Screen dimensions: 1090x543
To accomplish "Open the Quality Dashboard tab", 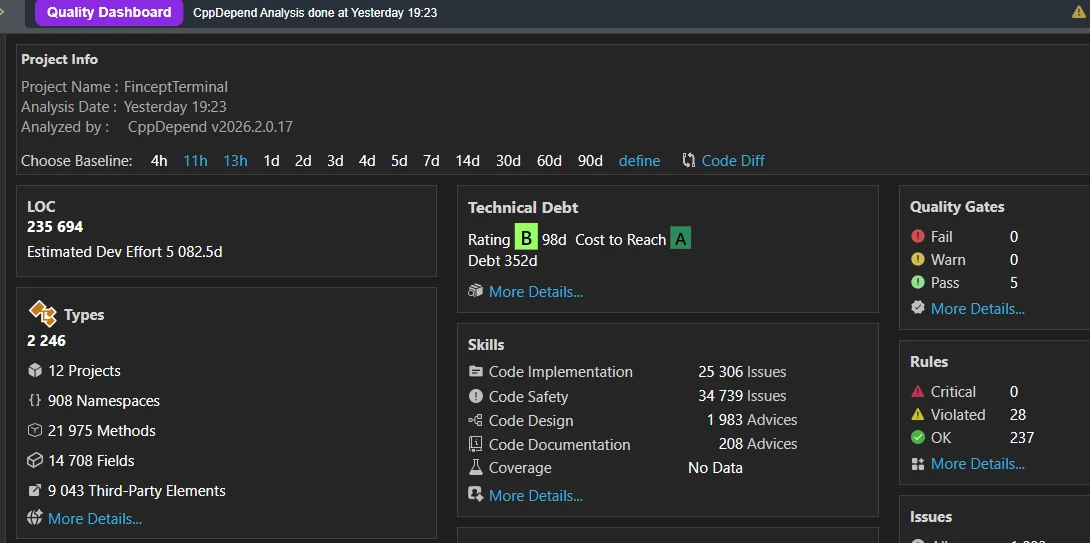I will tap(109, 13).
